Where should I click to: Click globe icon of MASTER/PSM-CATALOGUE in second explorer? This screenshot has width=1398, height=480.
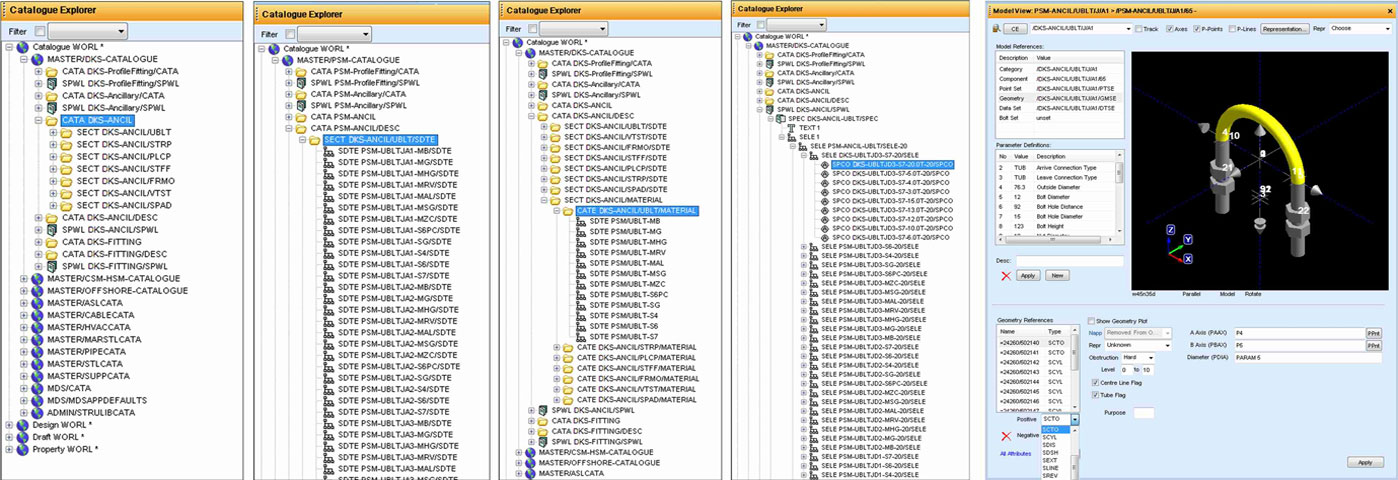(x=288, y=60)
